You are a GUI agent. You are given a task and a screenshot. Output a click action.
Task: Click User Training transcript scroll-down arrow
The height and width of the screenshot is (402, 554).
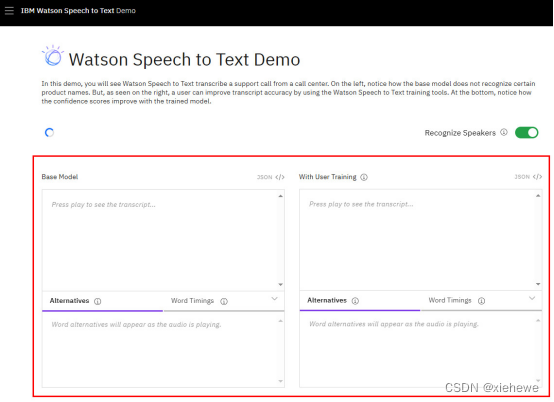pyautogui.click(x=538, y=284)
